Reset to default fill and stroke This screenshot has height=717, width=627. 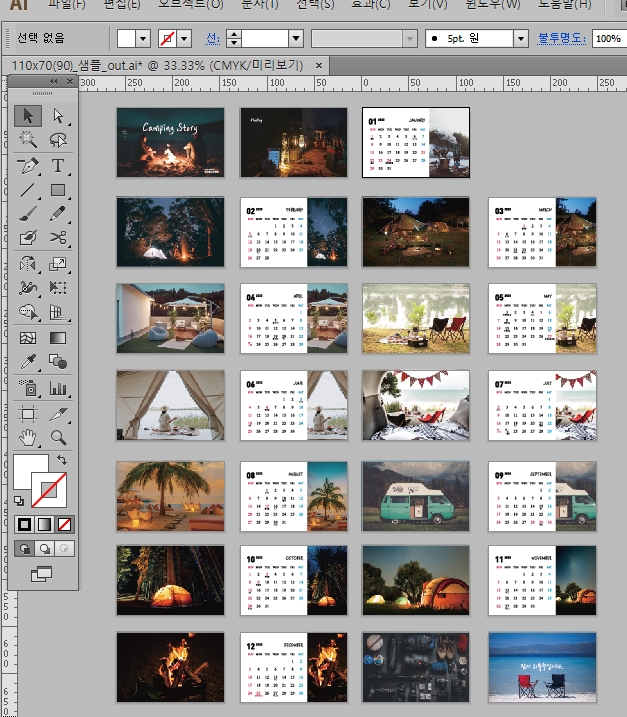coord(19,501)
